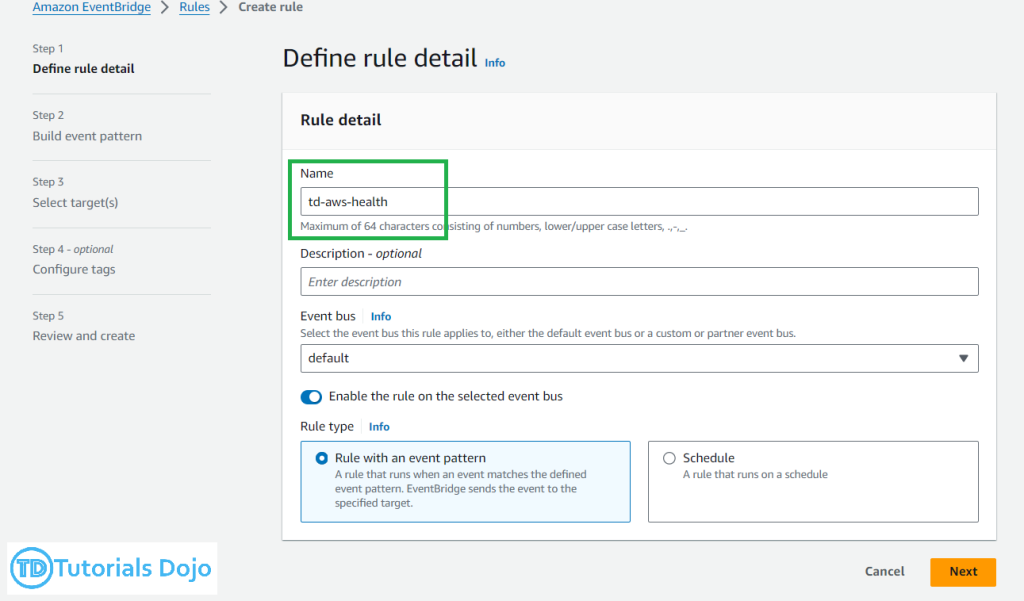The height and width of the screenshot is (601, 1024).
Task: Go back to Rules breadcrumb link
Action: coord(194,7)
